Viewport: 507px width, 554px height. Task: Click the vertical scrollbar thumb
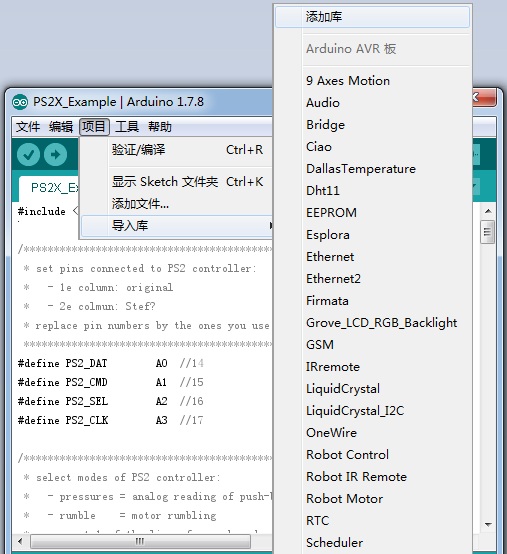pyautogui.click(x=487, y=232)
